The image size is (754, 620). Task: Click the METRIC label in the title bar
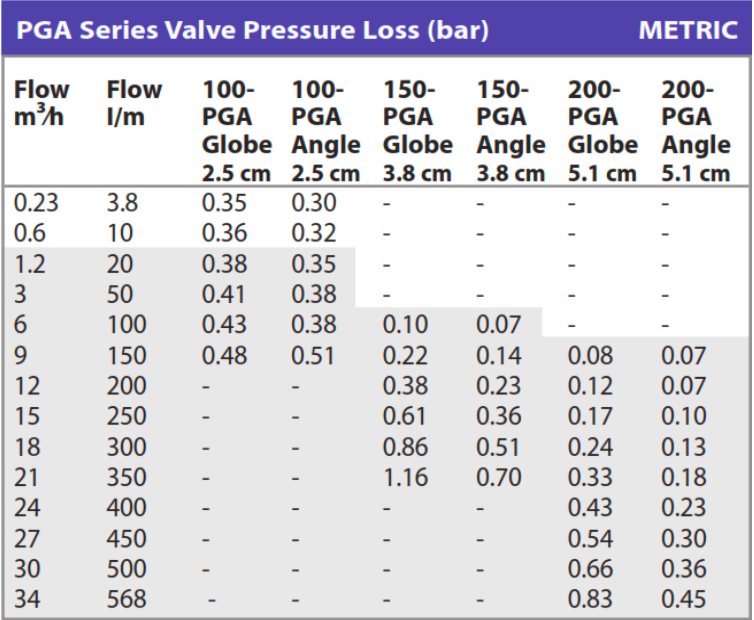pos(688,29)
